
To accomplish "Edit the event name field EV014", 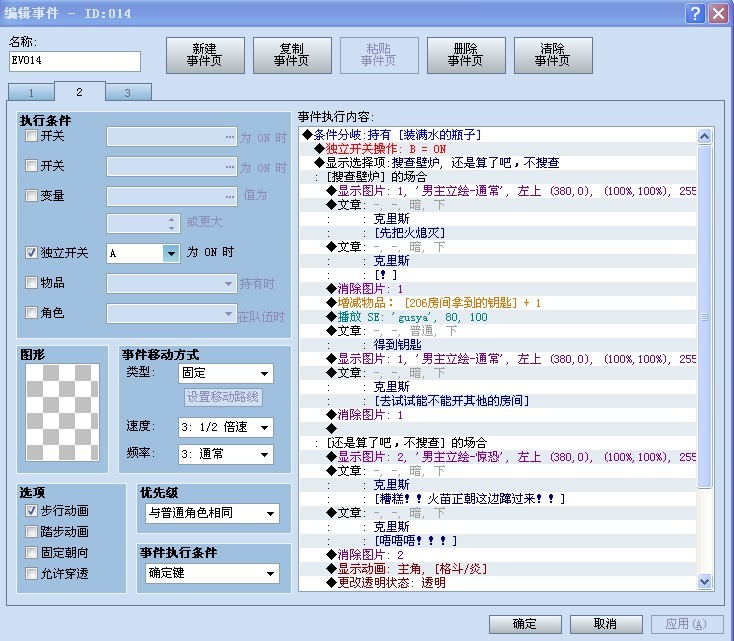I will [x=75, y=61].
